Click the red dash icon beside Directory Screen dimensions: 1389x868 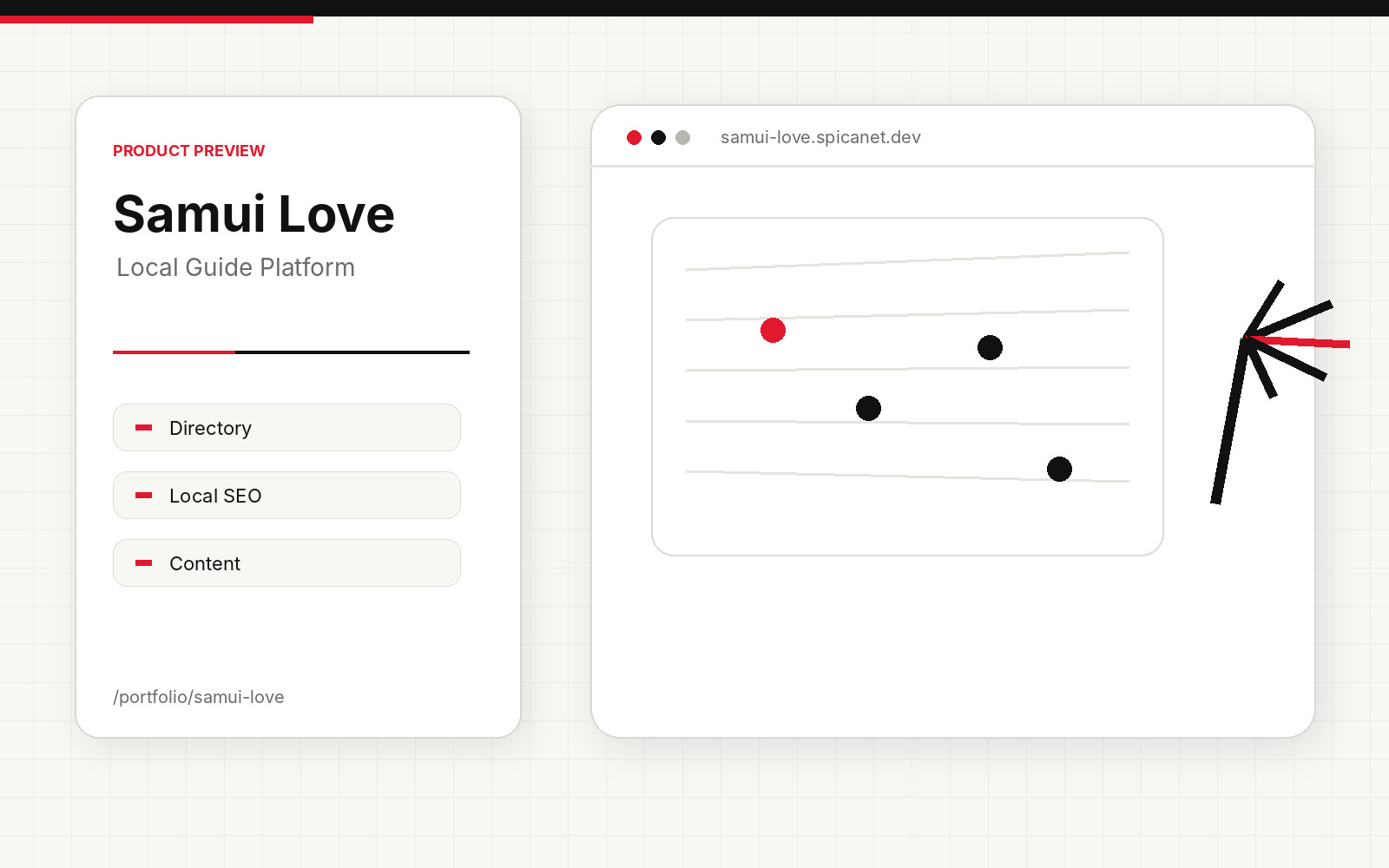[x=144, y=427]
